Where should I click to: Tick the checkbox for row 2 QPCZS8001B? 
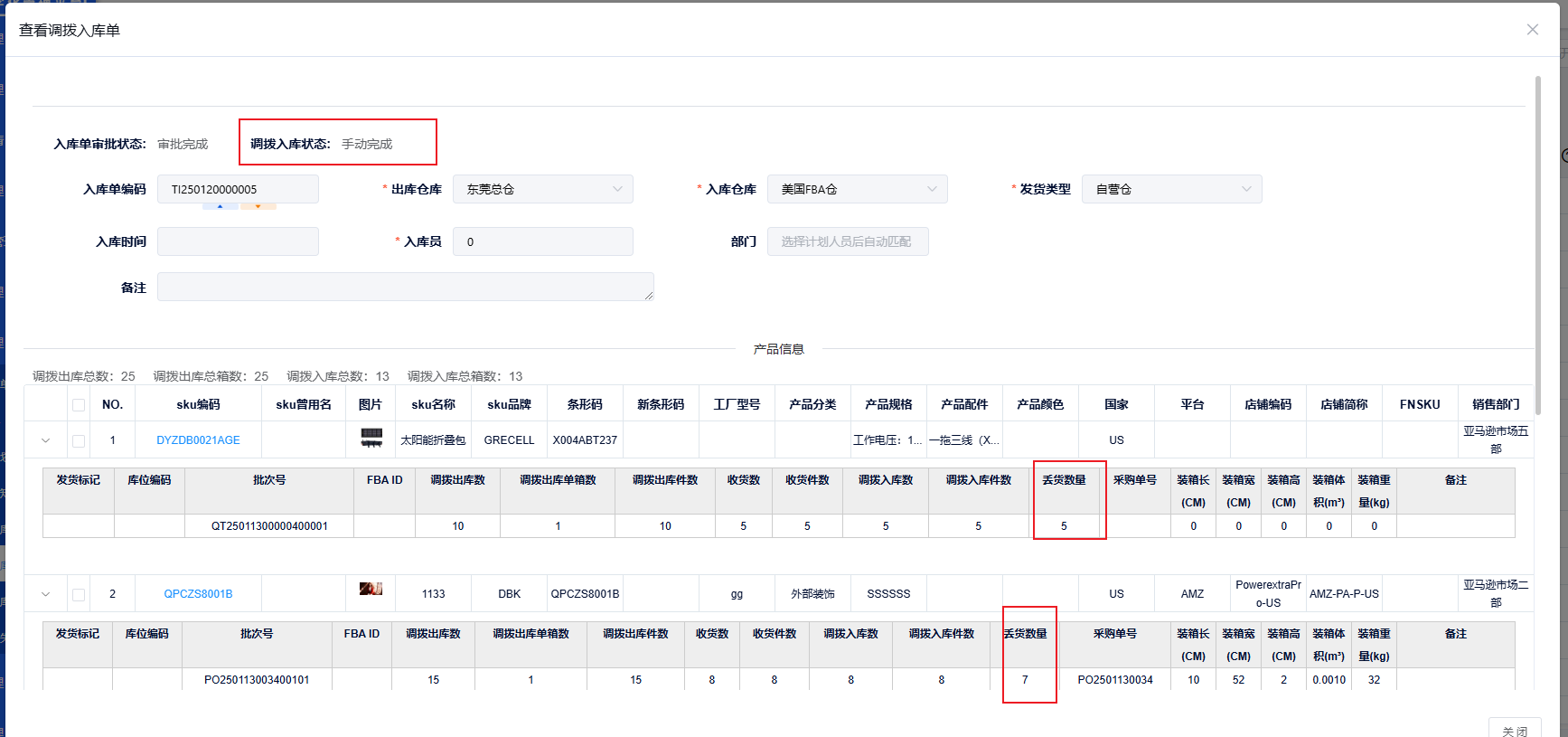79,595
